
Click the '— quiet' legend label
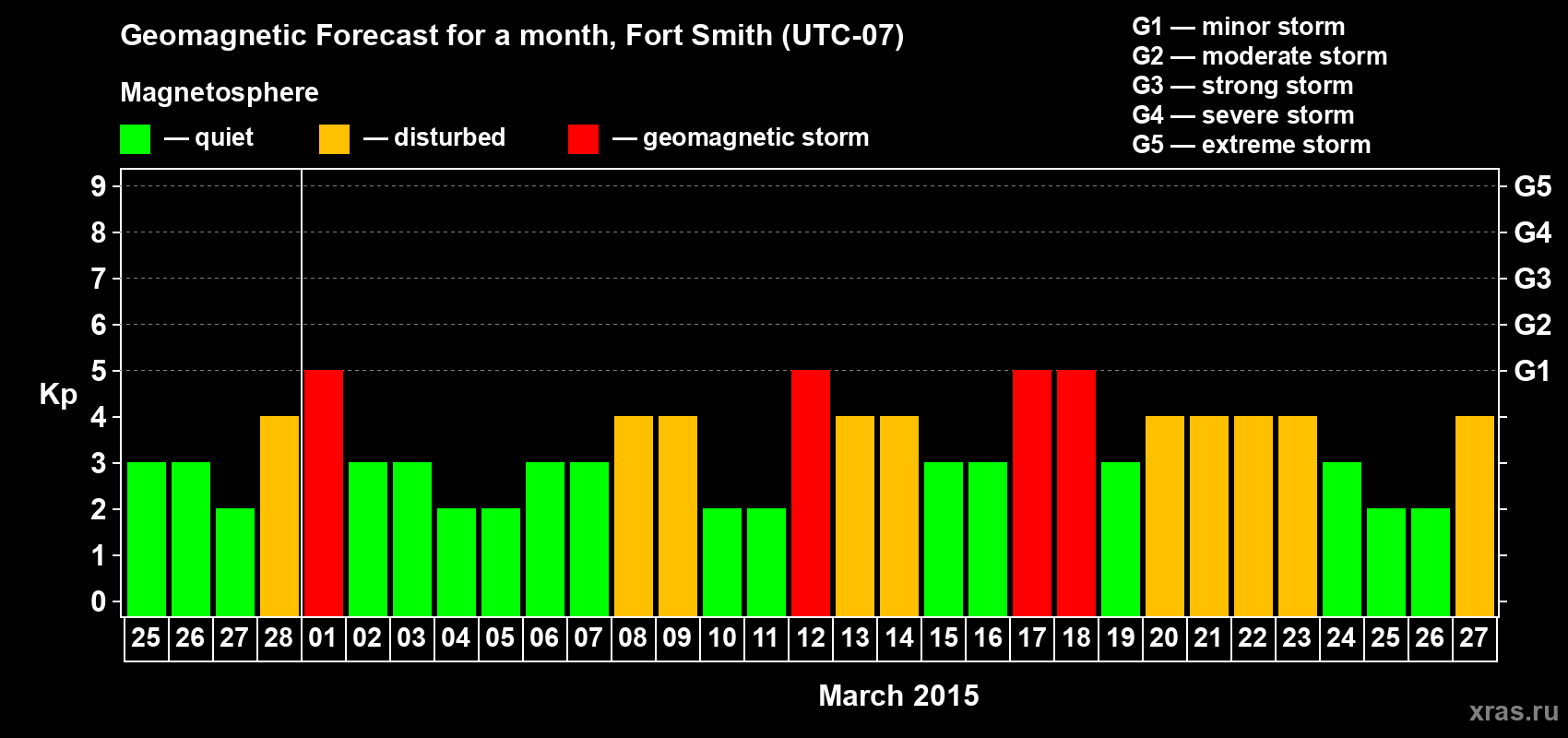coord(208,138)
